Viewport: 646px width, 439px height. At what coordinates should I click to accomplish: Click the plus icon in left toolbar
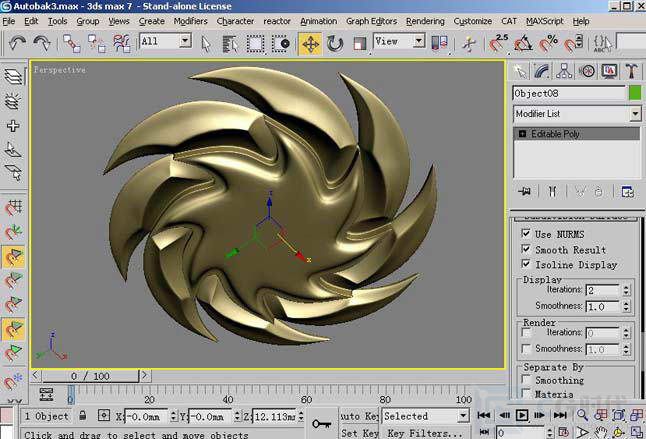[x=13, y=126]
